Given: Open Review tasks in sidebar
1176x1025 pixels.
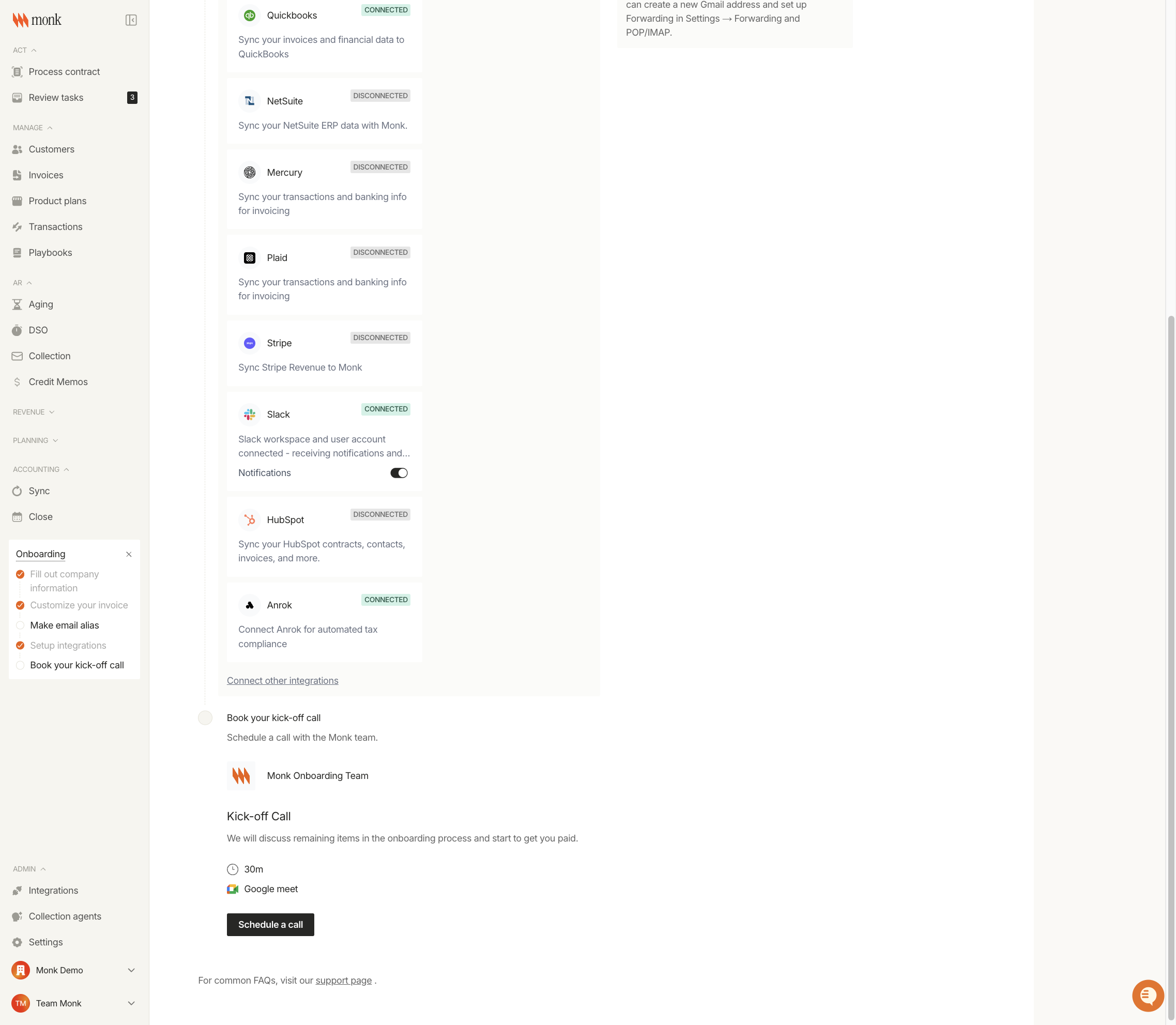Looking at the screenshot, I should (x=56, y=98).
